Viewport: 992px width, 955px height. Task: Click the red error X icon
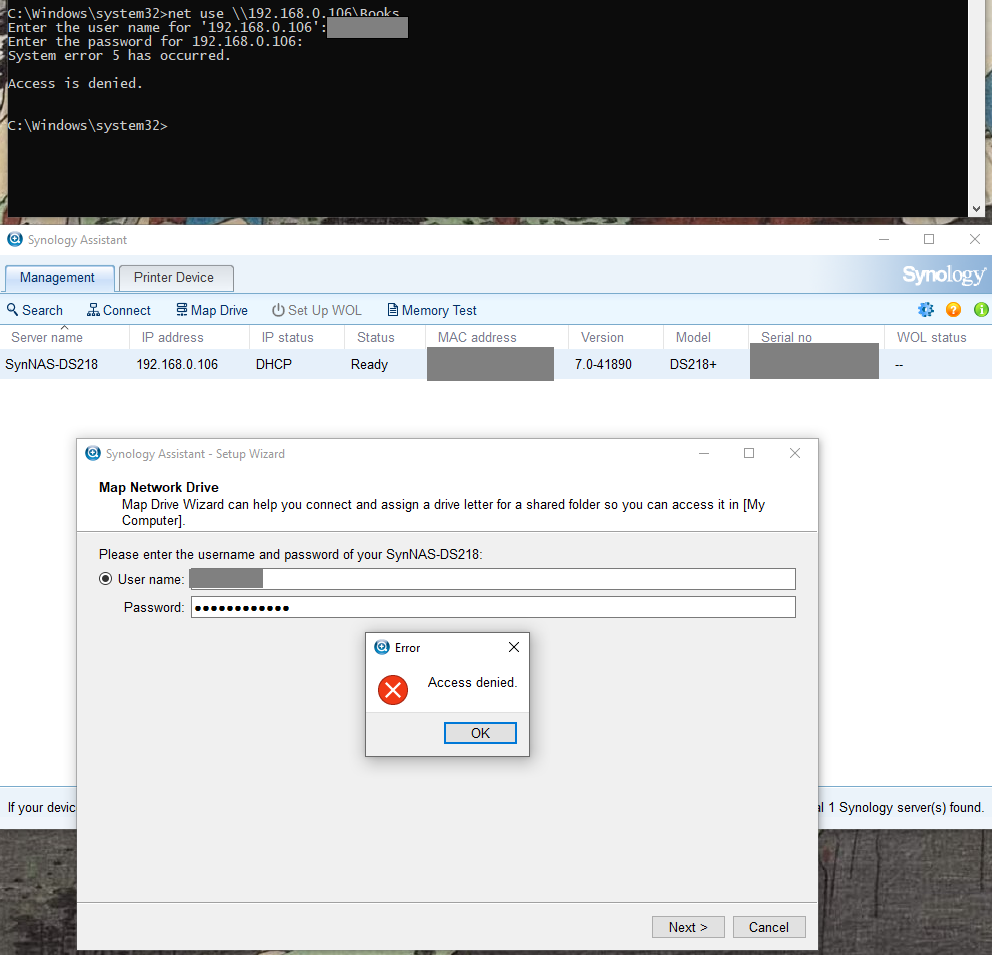click(393, 689)
